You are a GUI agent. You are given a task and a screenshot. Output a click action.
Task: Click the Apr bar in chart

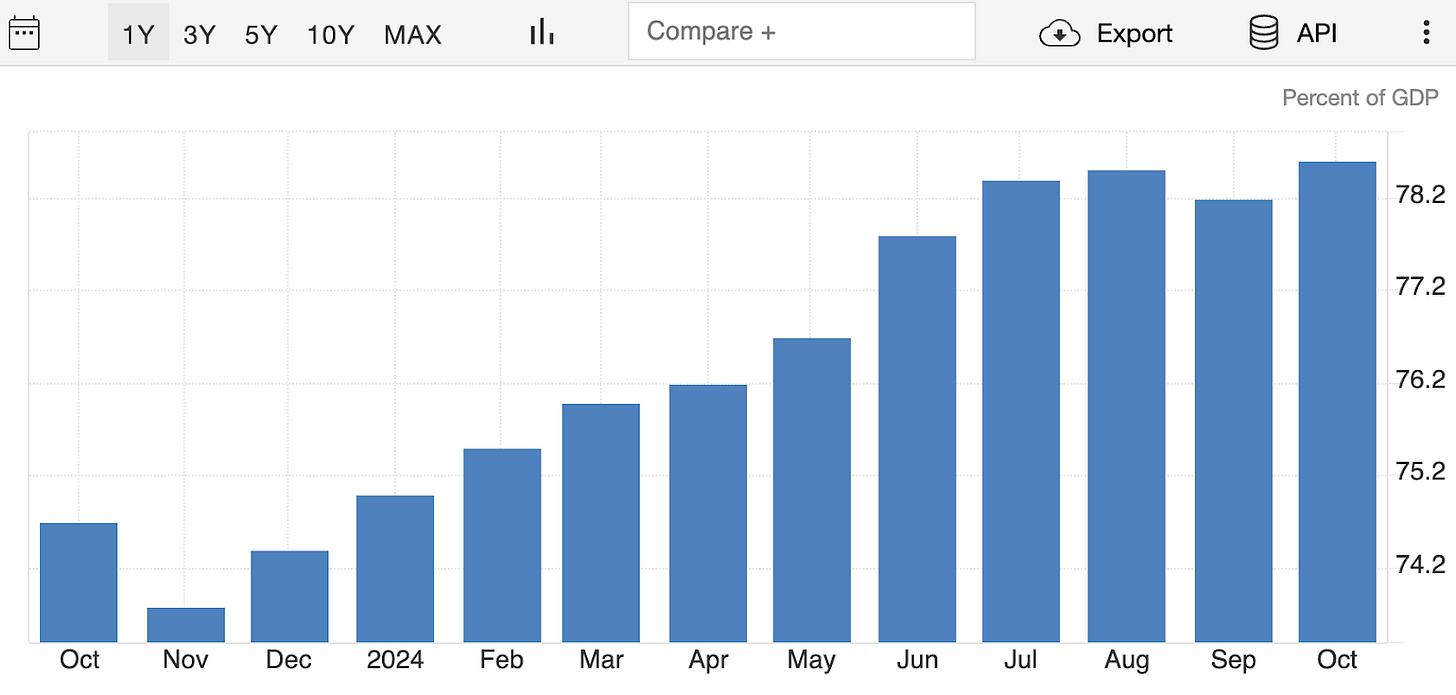708,513
